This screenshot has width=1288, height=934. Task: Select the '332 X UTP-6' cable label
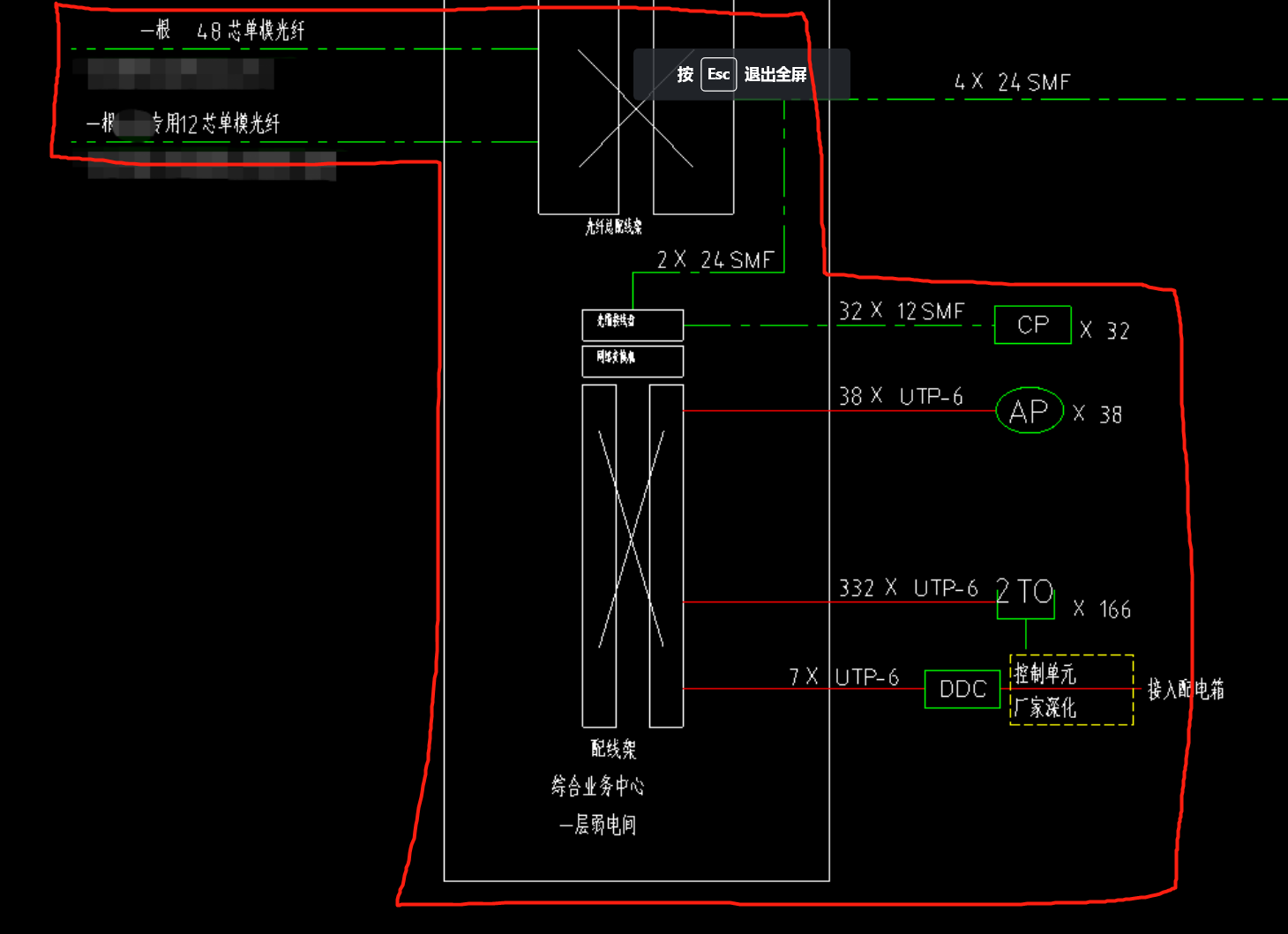[908, 587]
